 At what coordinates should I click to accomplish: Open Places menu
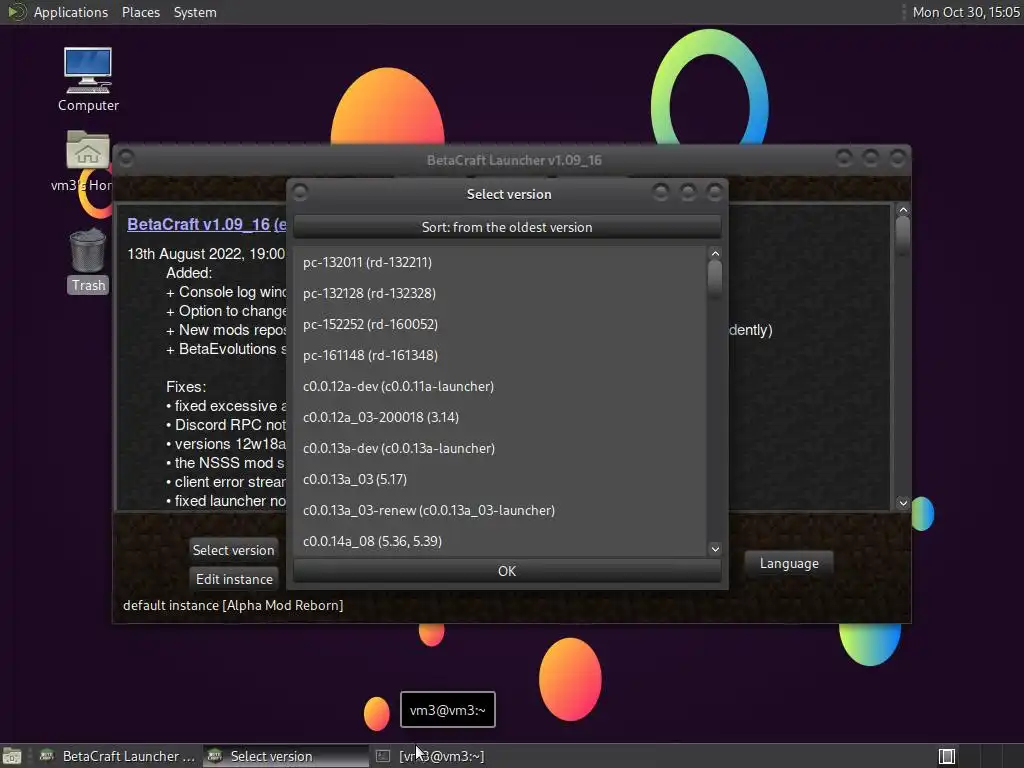(x=140, y=12)
